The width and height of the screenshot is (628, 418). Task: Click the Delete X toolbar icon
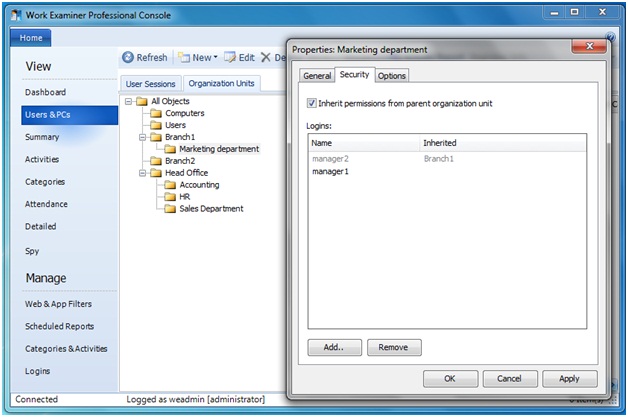[x=266, y=58]
